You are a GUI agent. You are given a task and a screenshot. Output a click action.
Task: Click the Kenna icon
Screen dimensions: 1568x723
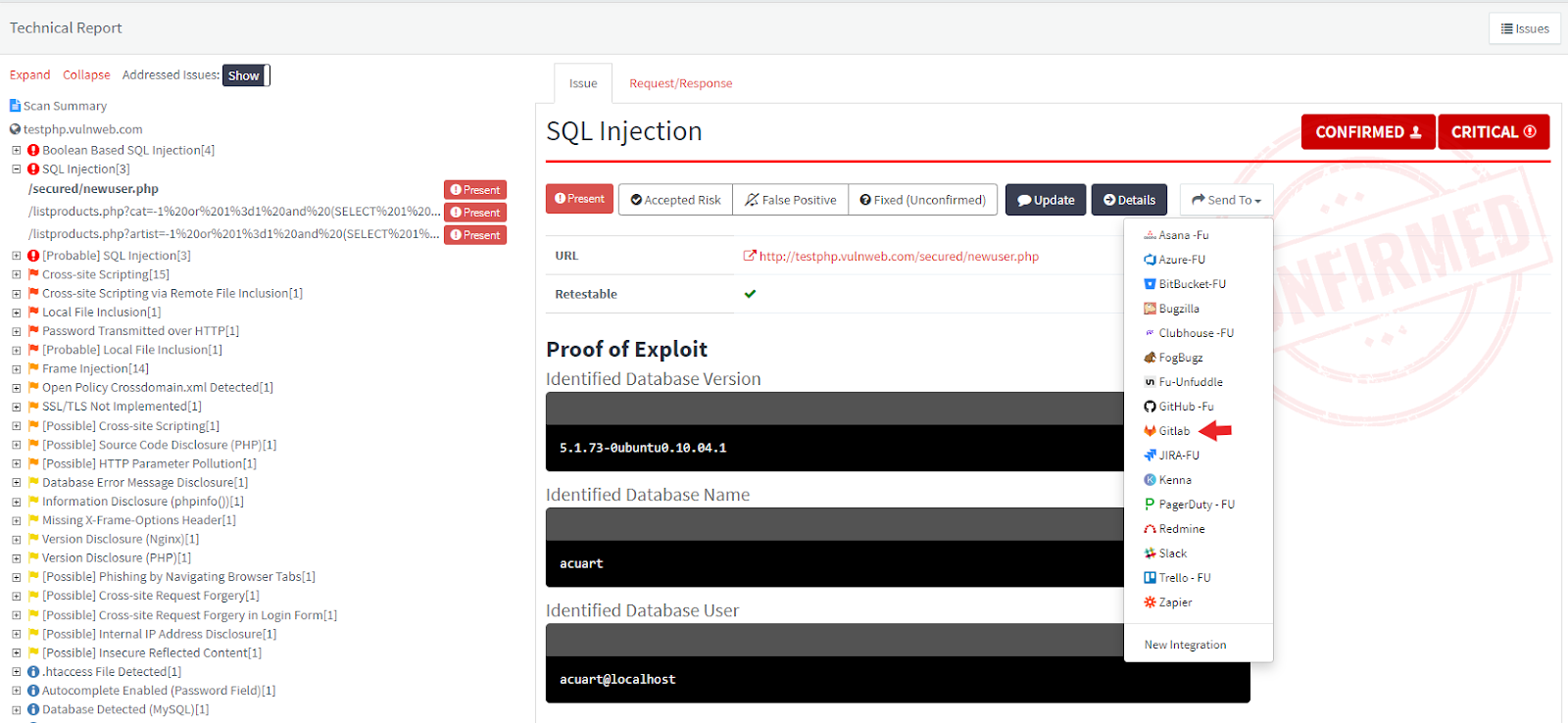1150,480
